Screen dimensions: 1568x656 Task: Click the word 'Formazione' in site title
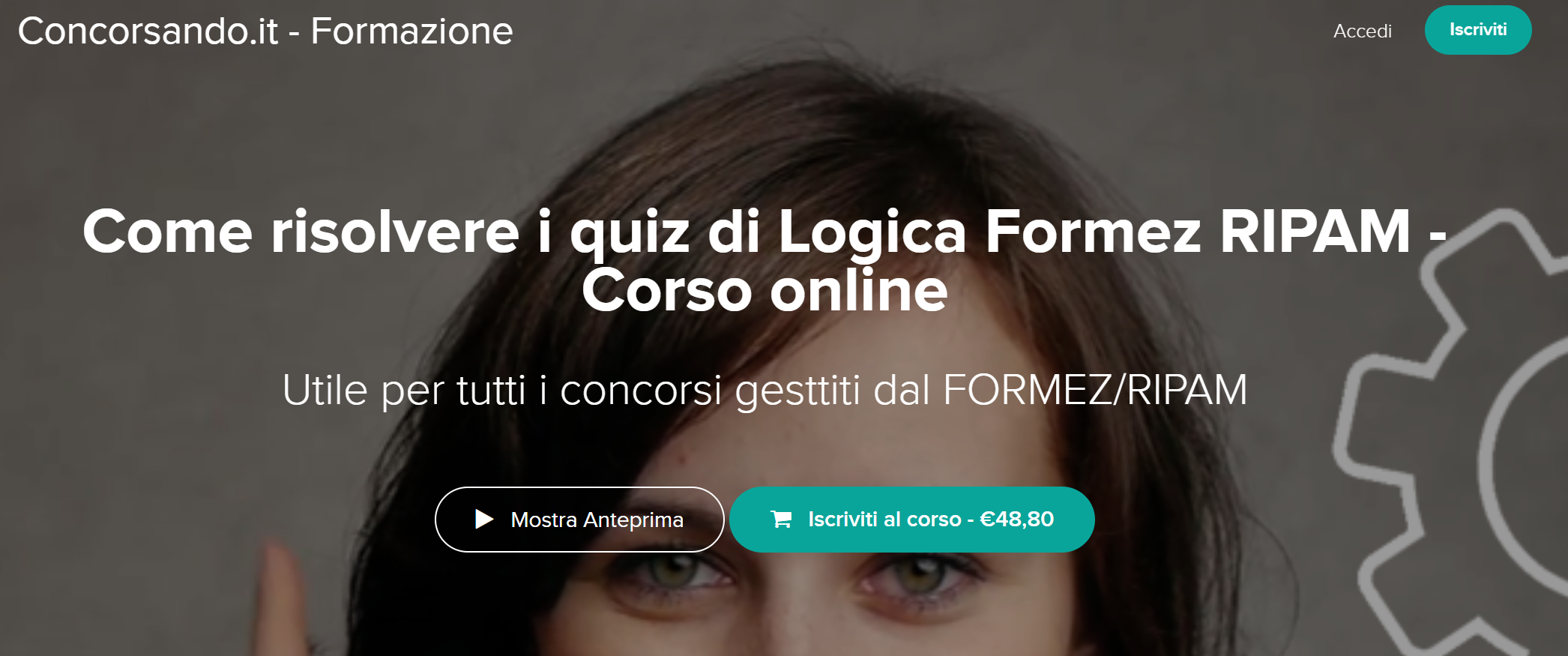(x=411, y=31)
